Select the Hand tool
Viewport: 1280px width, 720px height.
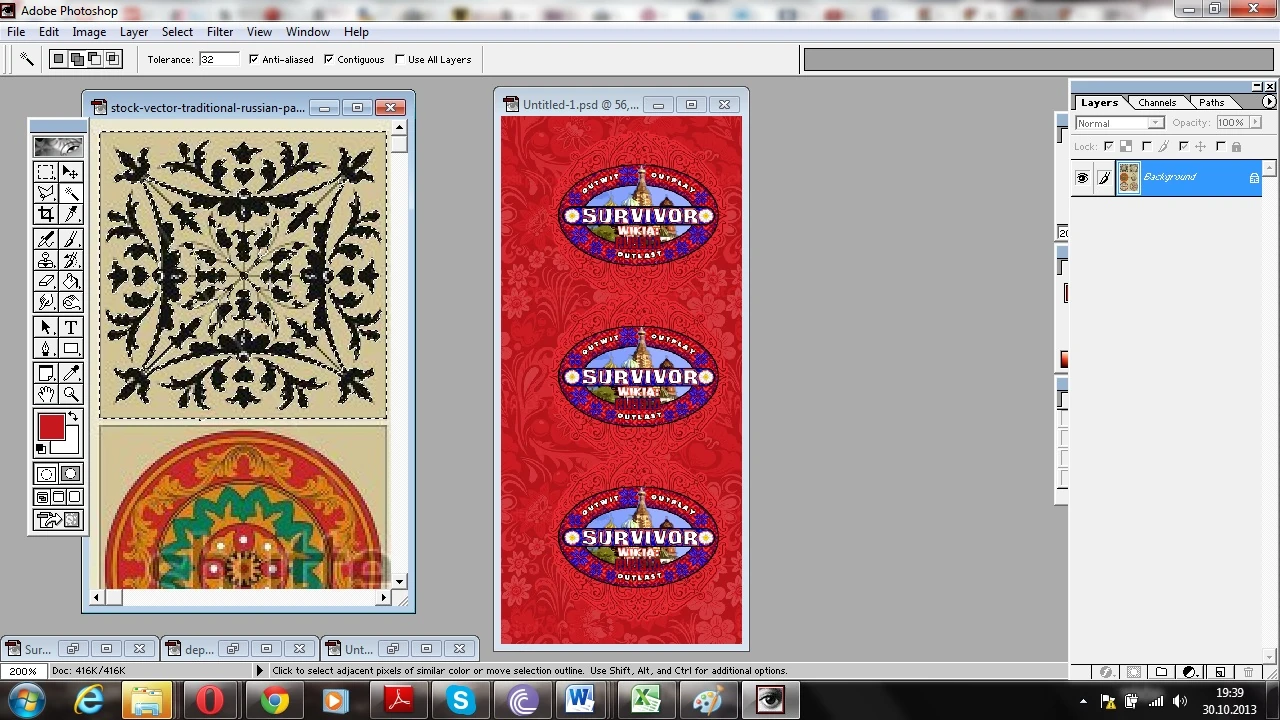46,394
